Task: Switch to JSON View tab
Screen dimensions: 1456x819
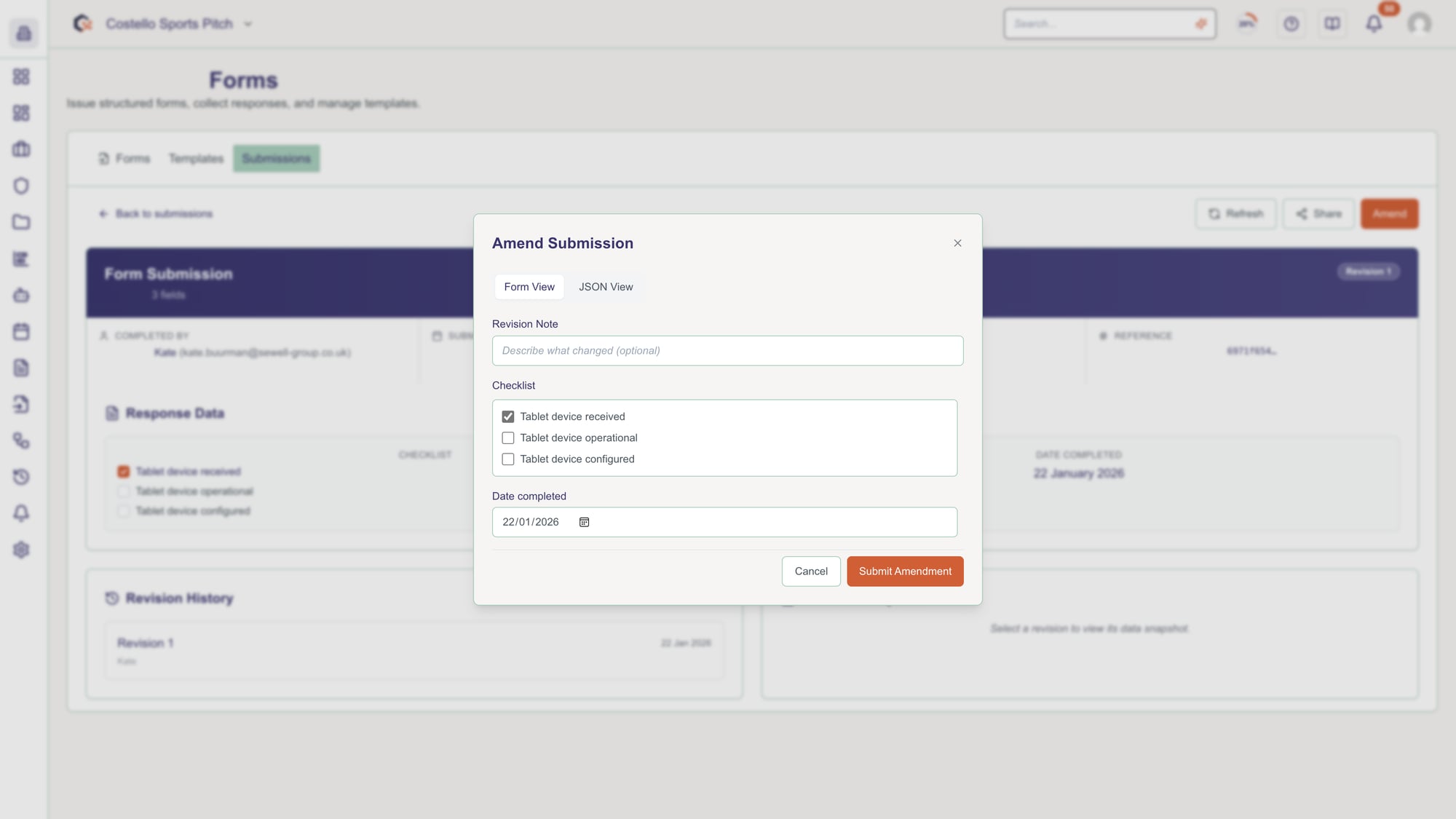Action: pyautogui.click(x=606, y=287)
